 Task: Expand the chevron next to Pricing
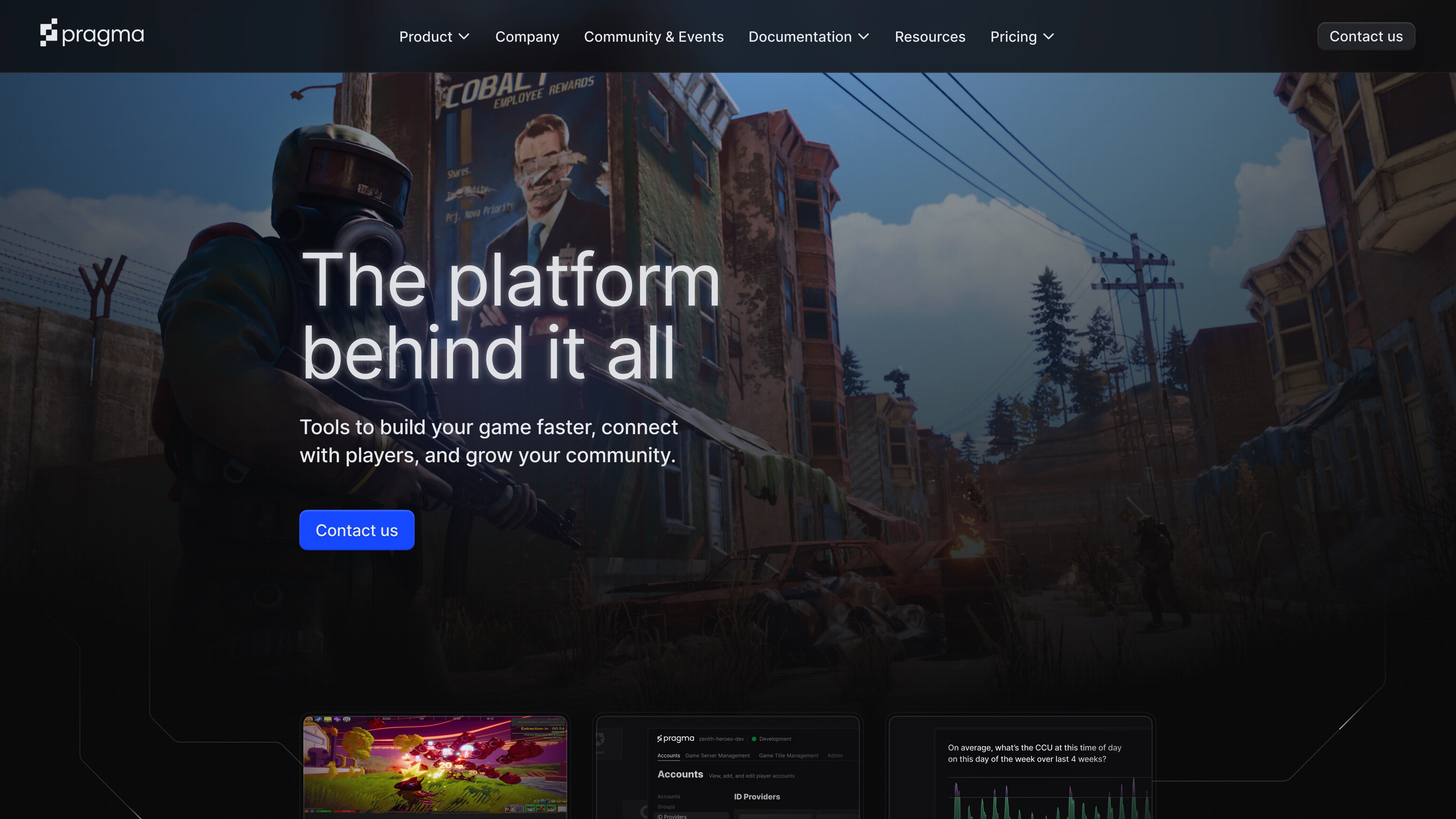point(1048,37)
